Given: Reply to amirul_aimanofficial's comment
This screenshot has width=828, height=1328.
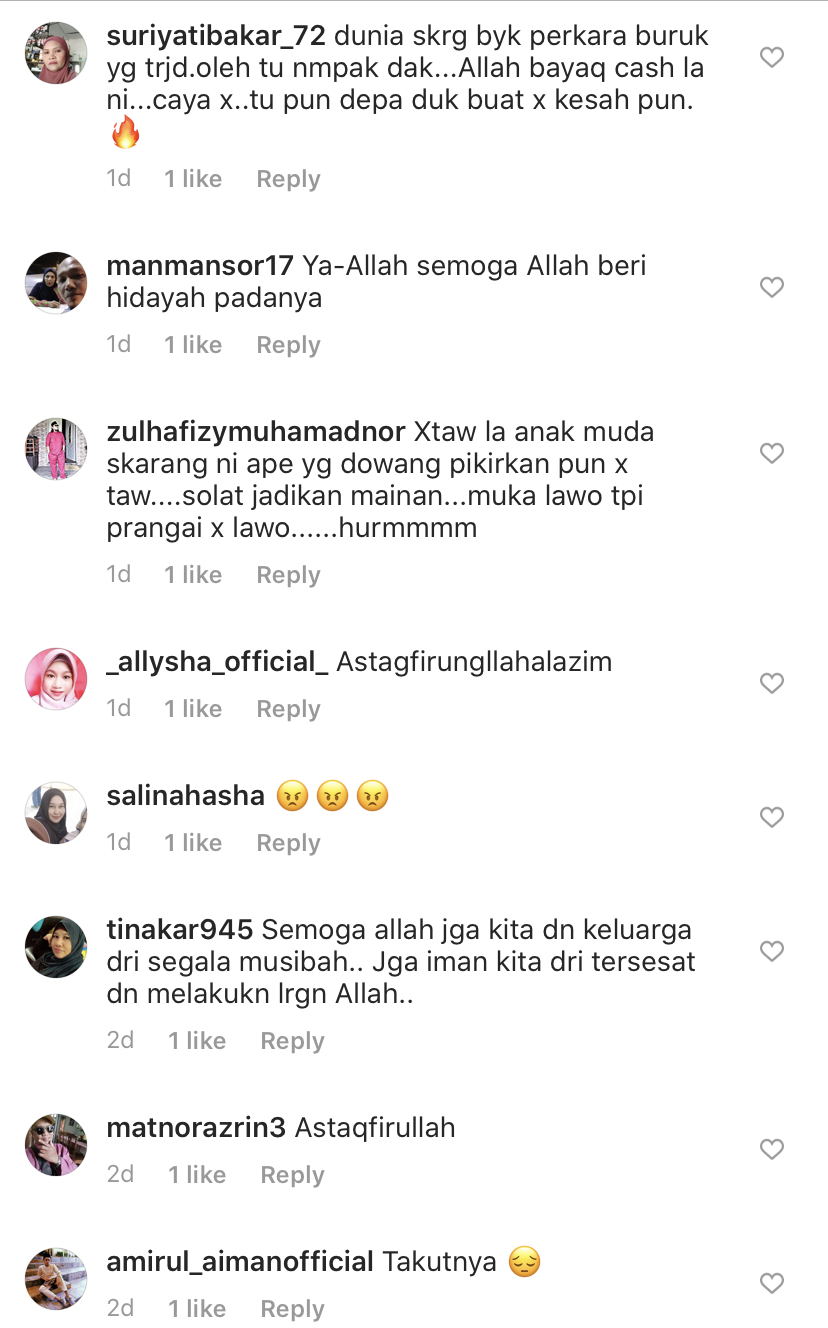Looking at the screenshot, I should click(x=292, y=1309).
